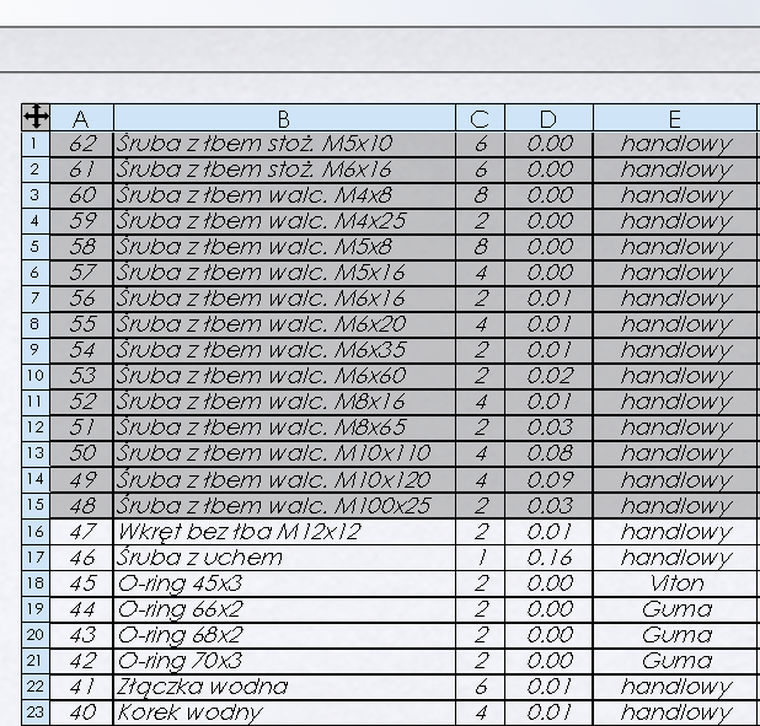Click cell 'Śruba z łbem walc. M6x20'
760x726 pixels.
tap(285, 324)
